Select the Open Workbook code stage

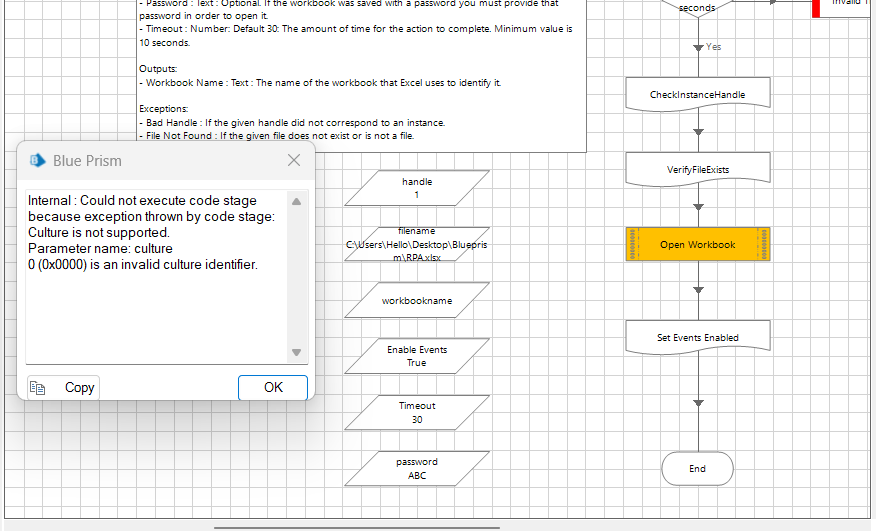[x=698, y=244]
